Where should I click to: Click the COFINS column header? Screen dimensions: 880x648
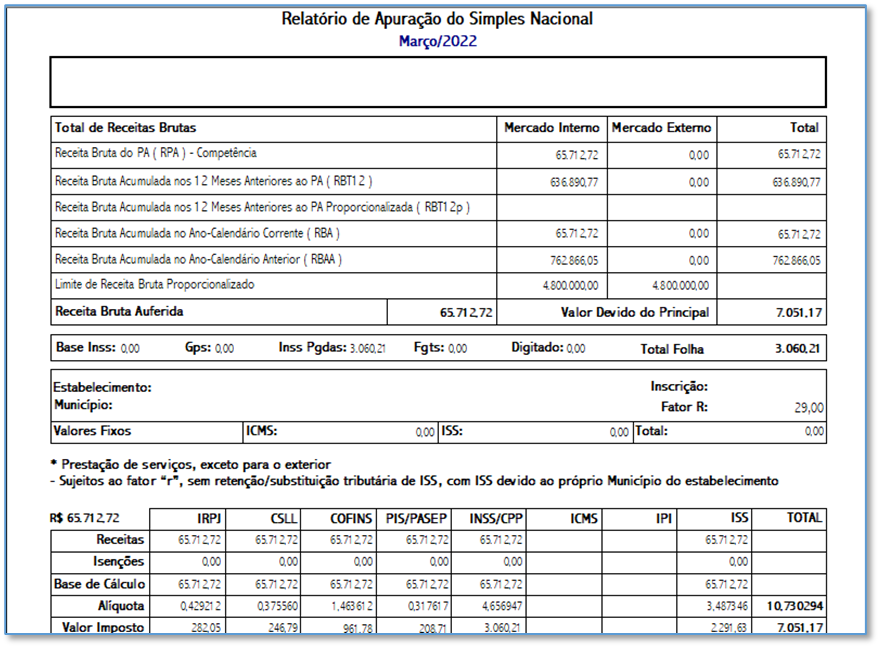pyautogui.click(x=350, y=518)
